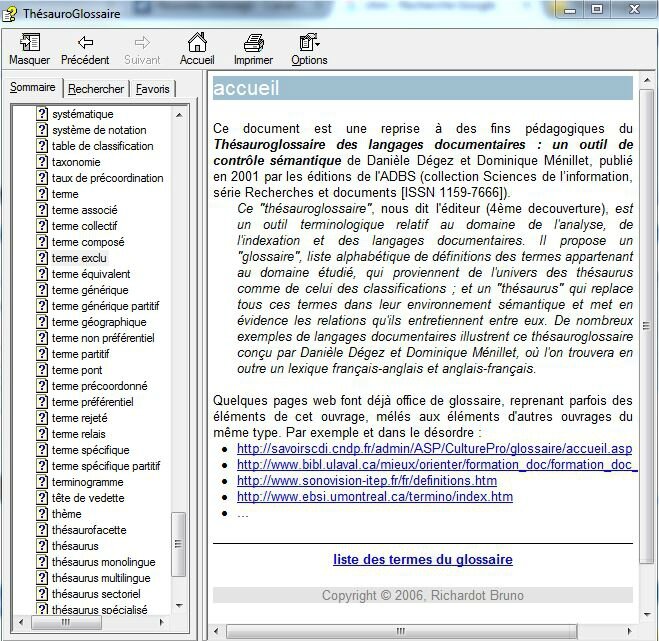The height and width of the screenshot is (641, 659).
Task: Click tree panel scroll-down arrow
Action: (x=179, y=605)
